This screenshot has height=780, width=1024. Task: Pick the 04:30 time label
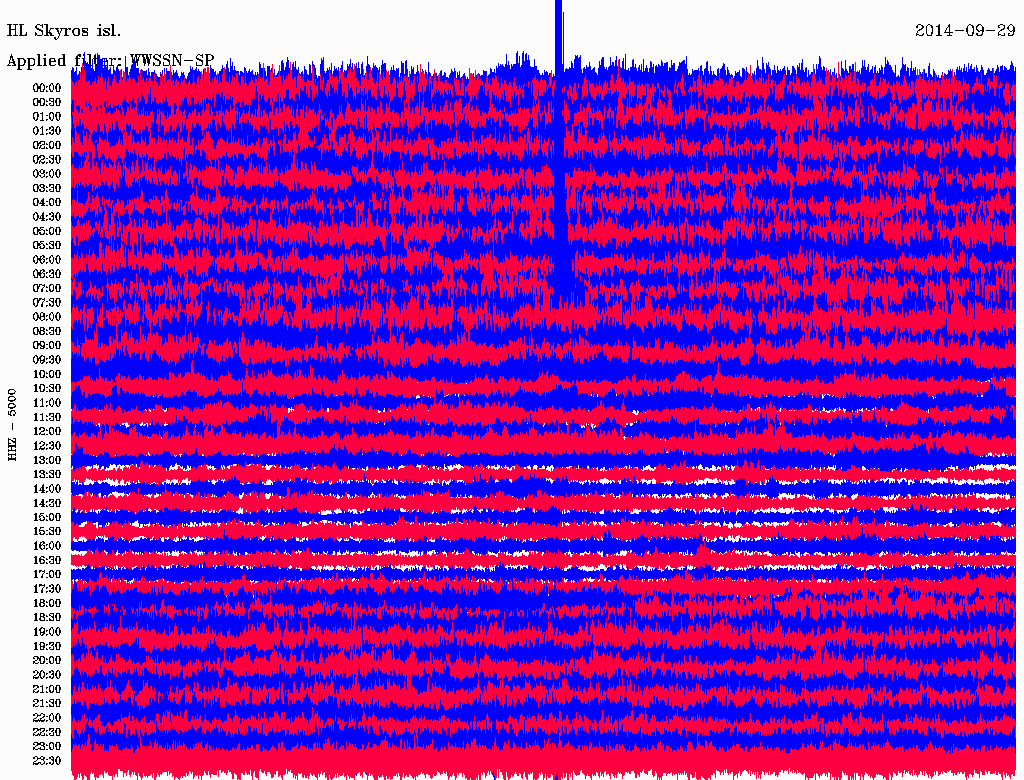[47, 216]
